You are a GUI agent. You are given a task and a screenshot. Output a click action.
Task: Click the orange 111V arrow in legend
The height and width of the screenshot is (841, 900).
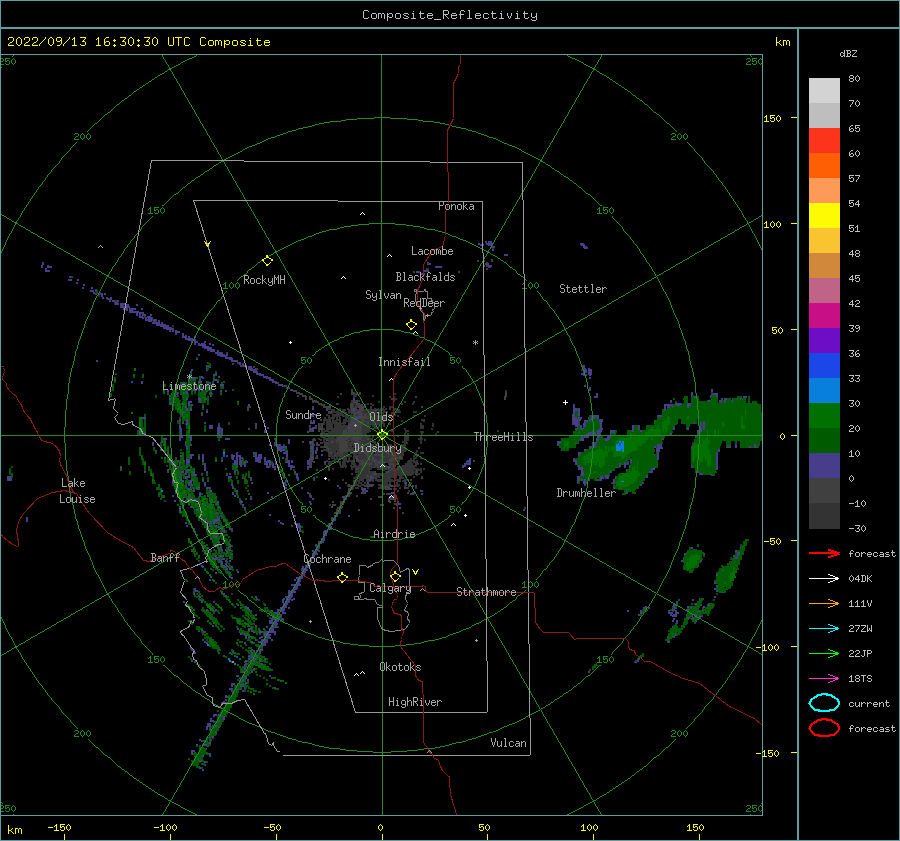coord(824,603)
